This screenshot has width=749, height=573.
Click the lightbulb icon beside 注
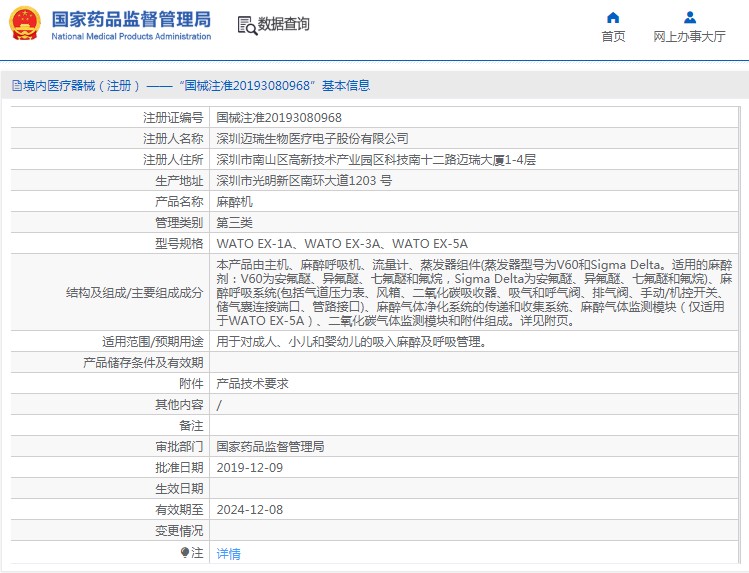[184, 552]
